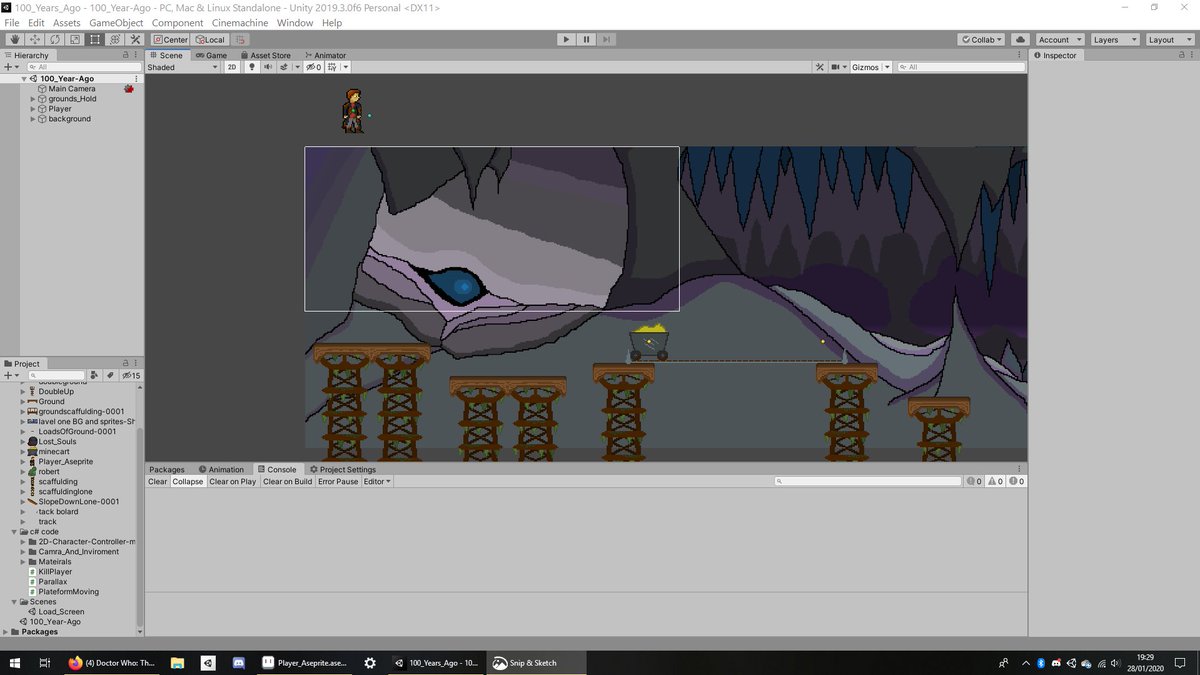Toggle Error Pause in the Console
The image size is (1200, 675).
click(x=338, y=481)
